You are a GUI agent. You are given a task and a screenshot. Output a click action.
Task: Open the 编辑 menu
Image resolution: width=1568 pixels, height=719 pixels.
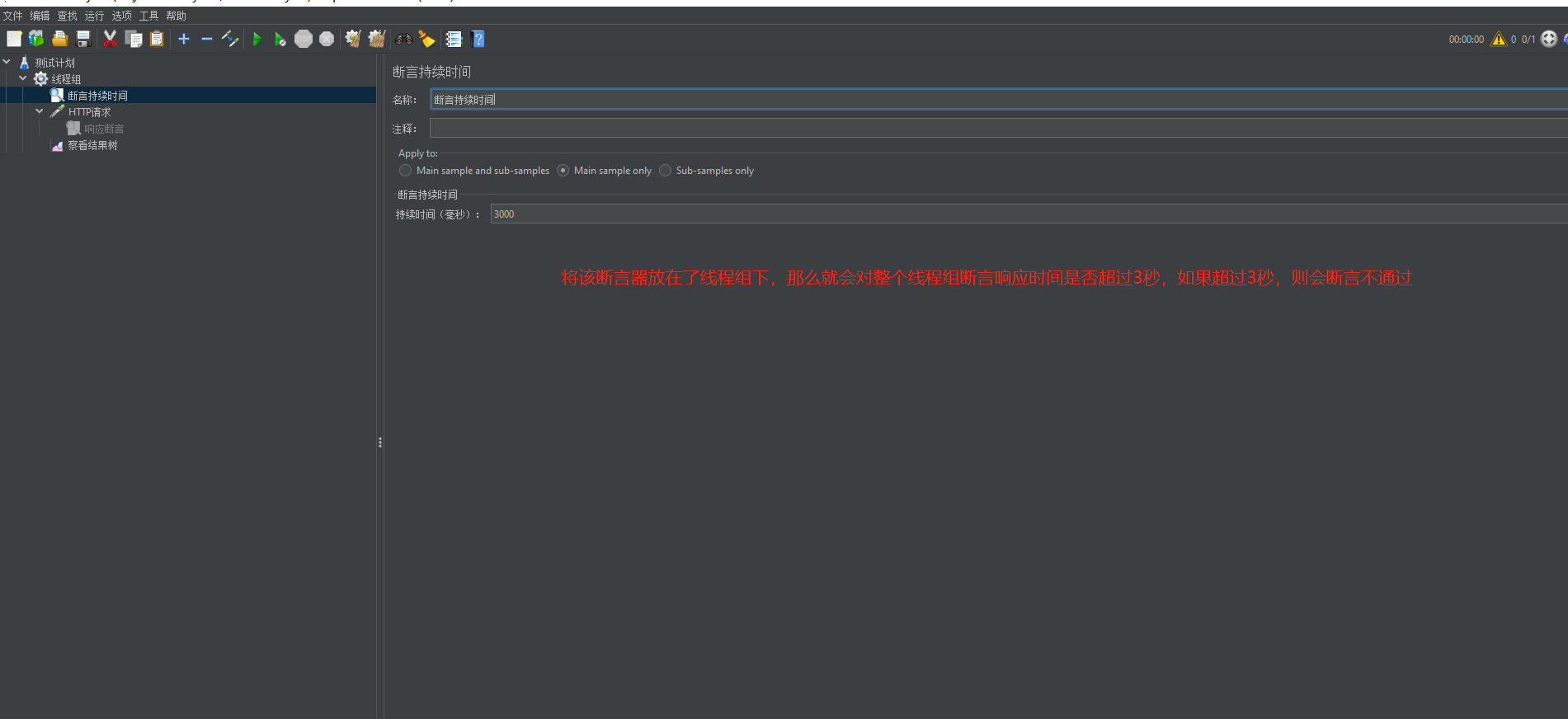[40, 16]
